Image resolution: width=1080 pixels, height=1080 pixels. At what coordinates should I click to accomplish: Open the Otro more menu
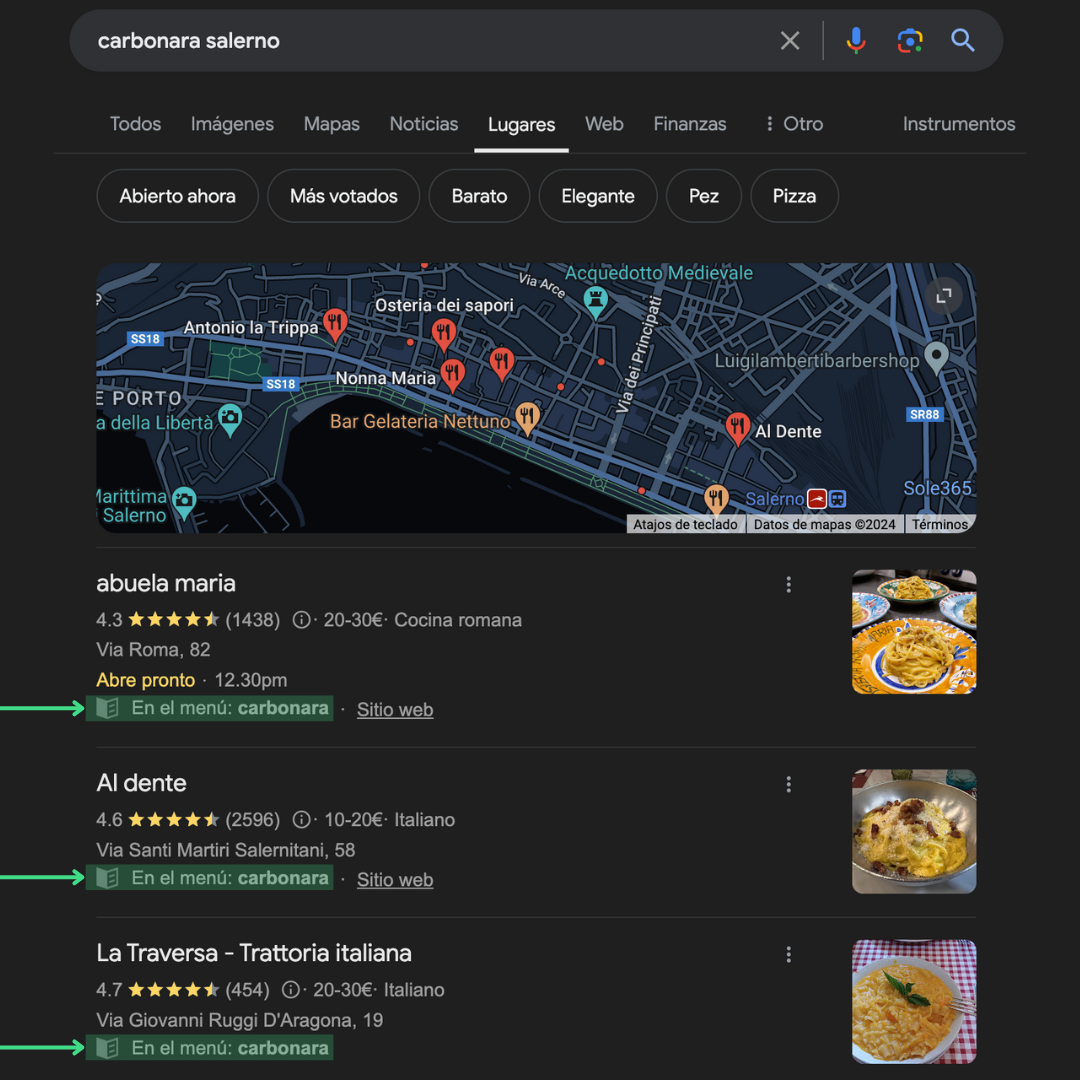pos(794,124)
